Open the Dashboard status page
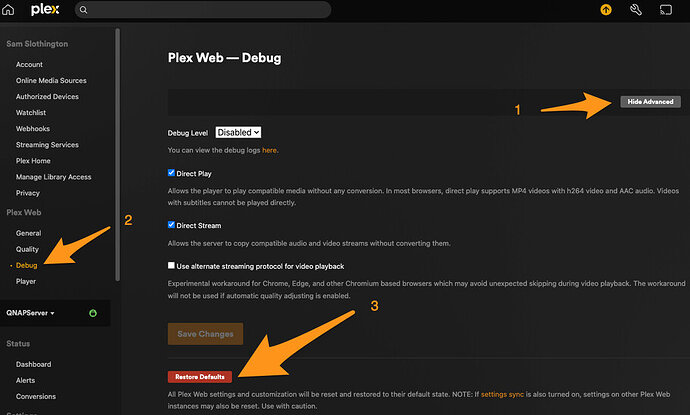This screenshot has height=415, width=690. point(33,364)
